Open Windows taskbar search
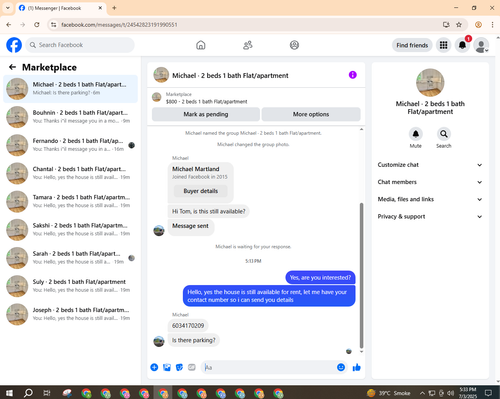This screenshot has width=500, height=399. tap(28, 393)
